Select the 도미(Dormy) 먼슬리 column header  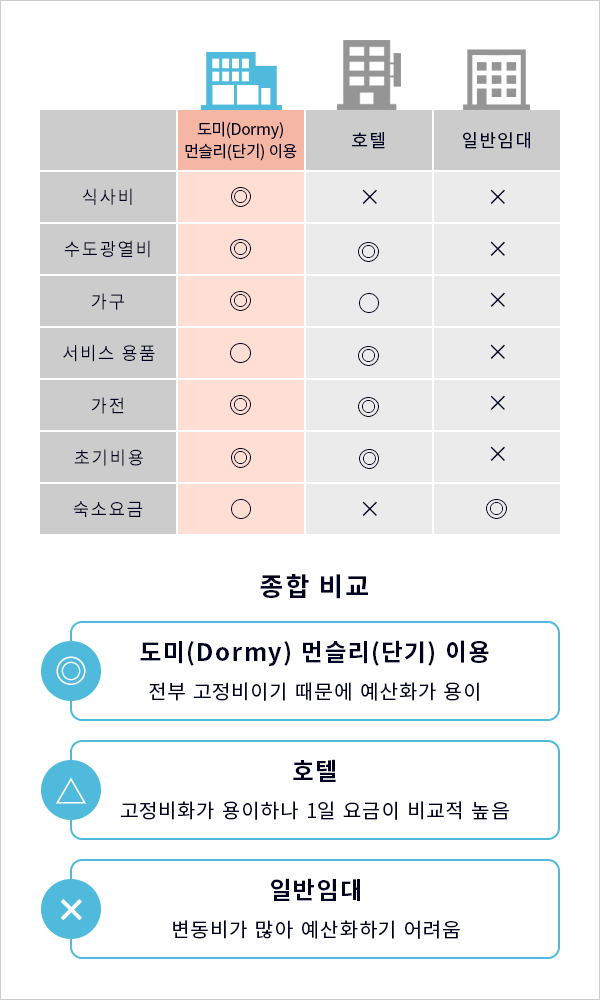[x=241, y=140]
